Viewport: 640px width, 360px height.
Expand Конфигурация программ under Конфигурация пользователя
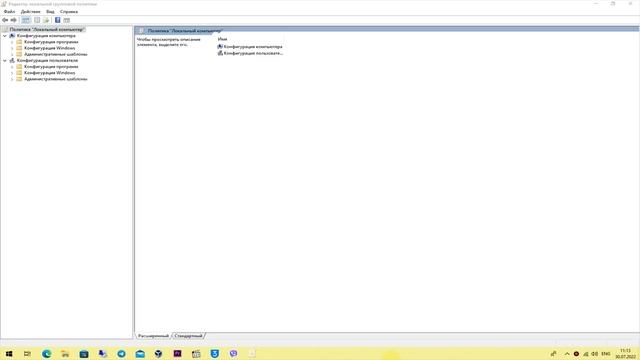[12, 67]
